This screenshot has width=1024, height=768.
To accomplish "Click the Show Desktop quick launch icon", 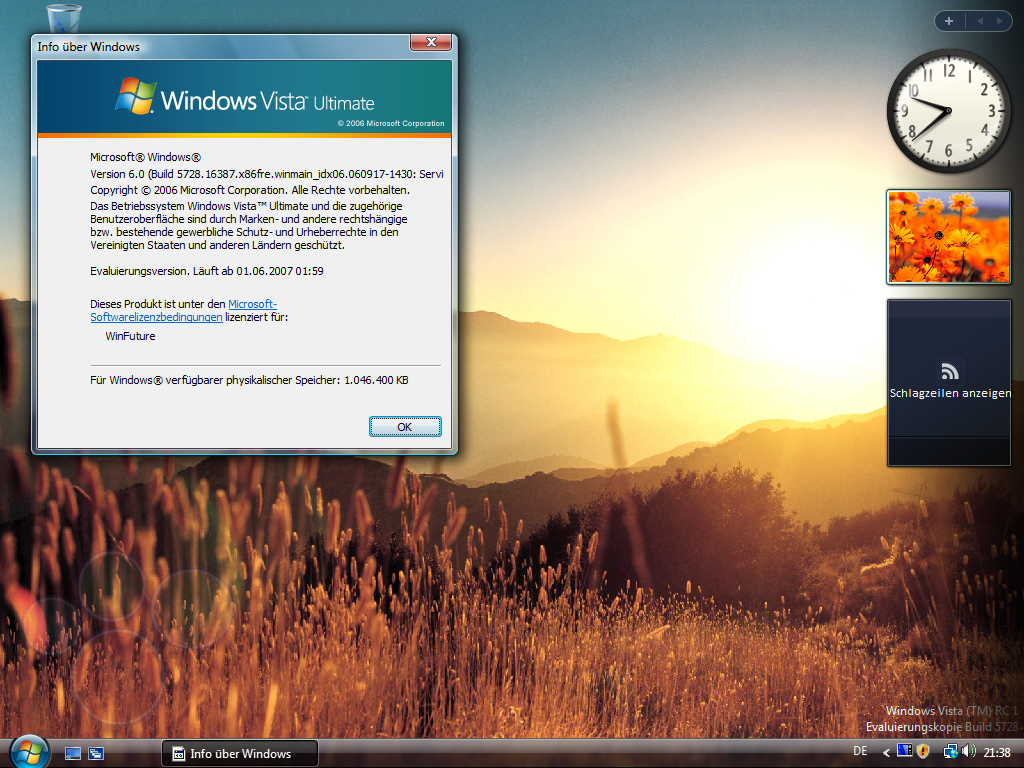I will point(72,754).
